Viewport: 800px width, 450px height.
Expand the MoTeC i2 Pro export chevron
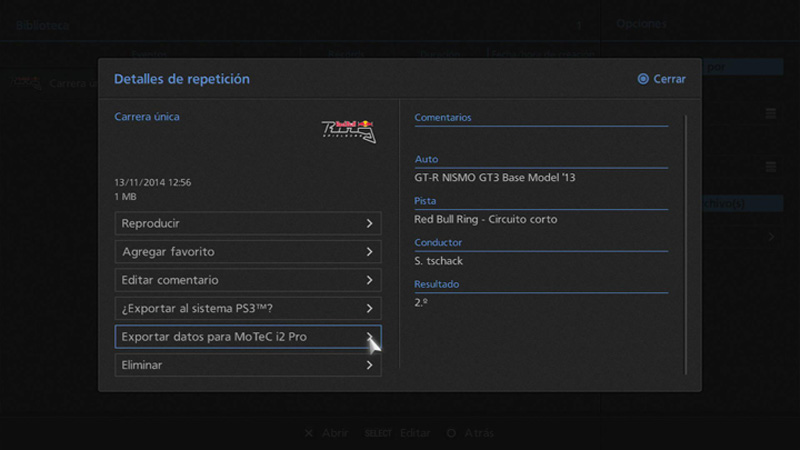coord(369,337)
